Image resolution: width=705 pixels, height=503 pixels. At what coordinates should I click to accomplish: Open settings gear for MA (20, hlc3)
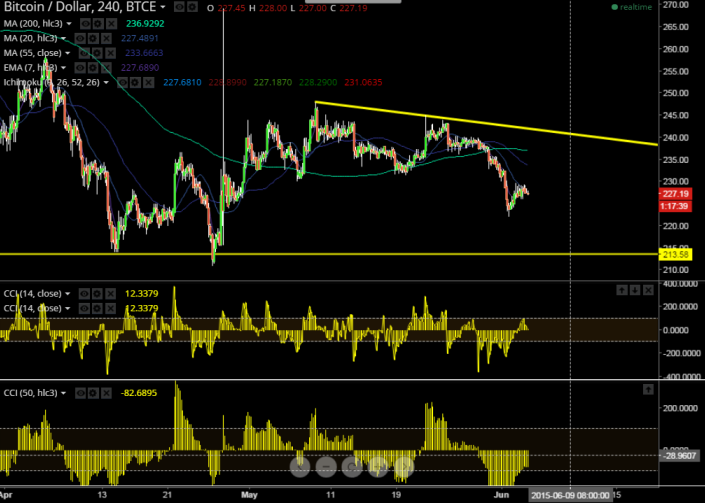coord(93,38)
